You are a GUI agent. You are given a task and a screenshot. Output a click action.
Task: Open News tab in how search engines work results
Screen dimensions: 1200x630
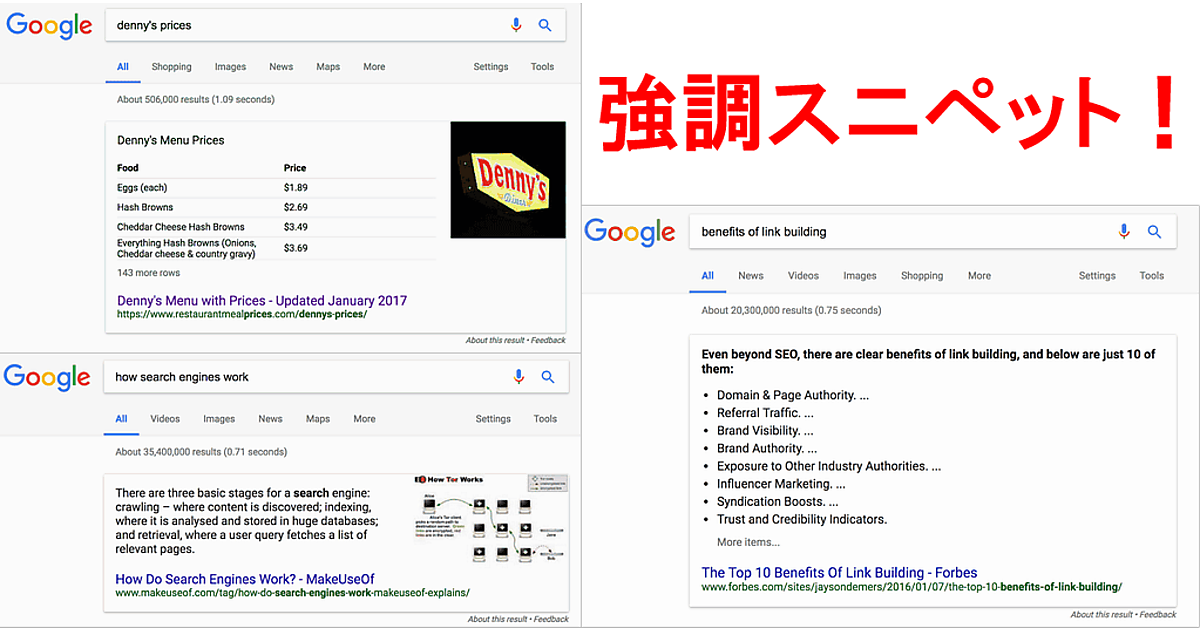[x=270, y=419]
